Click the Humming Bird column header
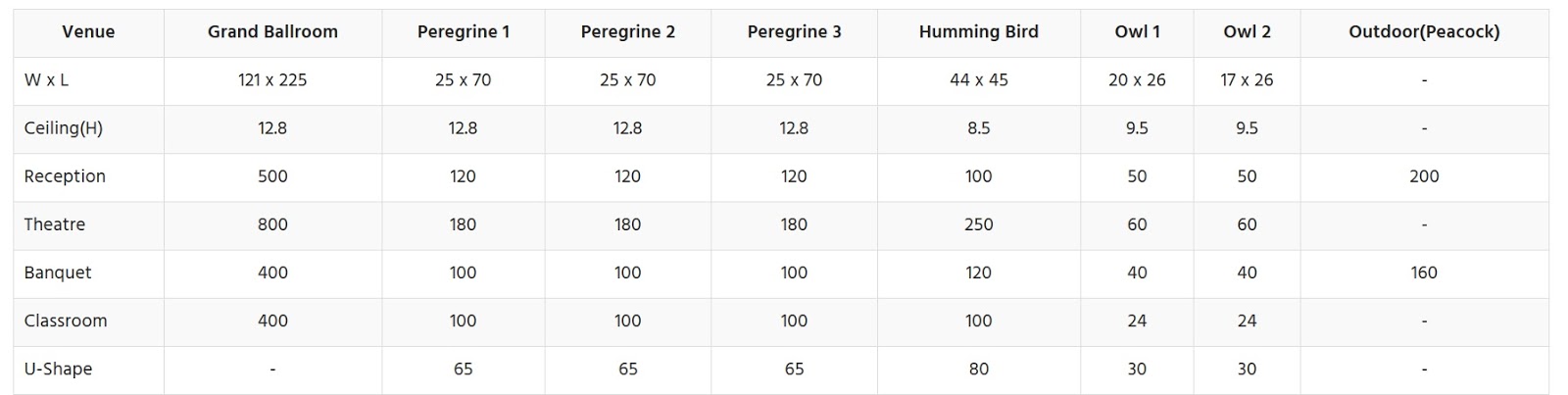 [978, 31]
